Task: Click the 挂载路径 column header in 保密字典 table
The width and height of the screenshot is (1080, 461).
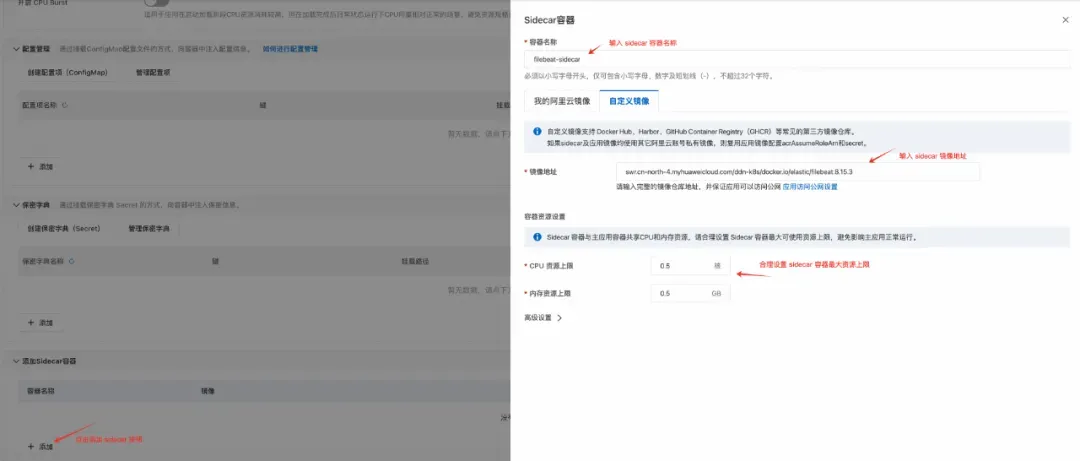Action: pyautogui.click(x=415, y=261)
